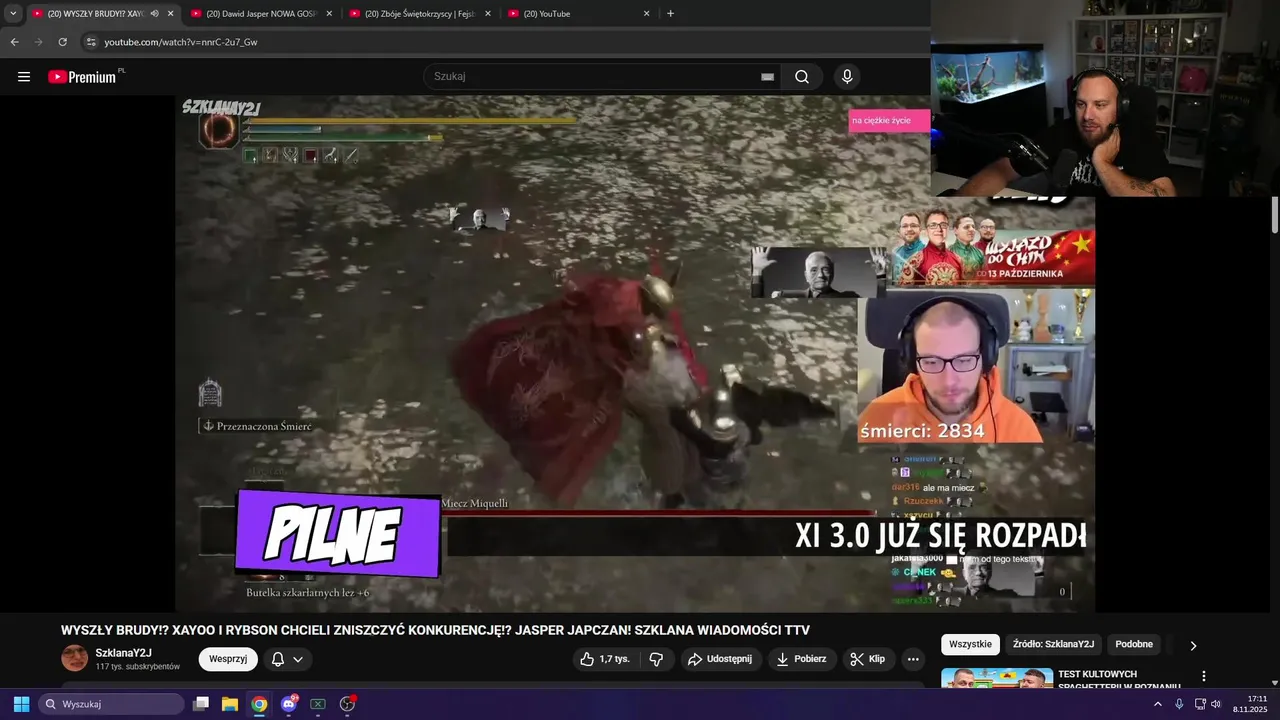The image size is (1280, 720).
Task: Open Discord from the taskbar
Action: pos(289,704)
